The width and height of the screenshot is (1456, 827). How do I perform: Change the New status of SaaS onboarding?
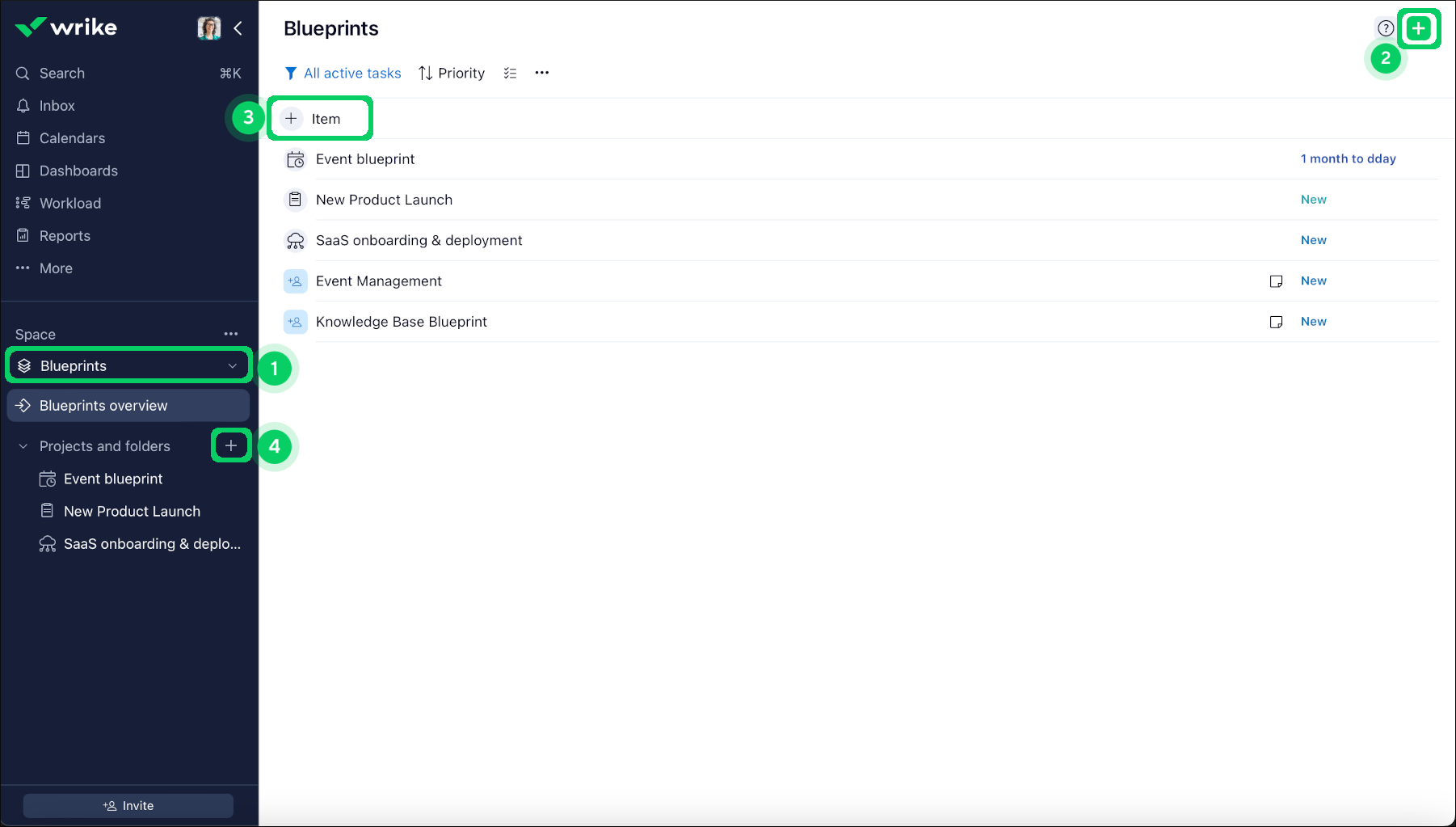(1314, 240)
